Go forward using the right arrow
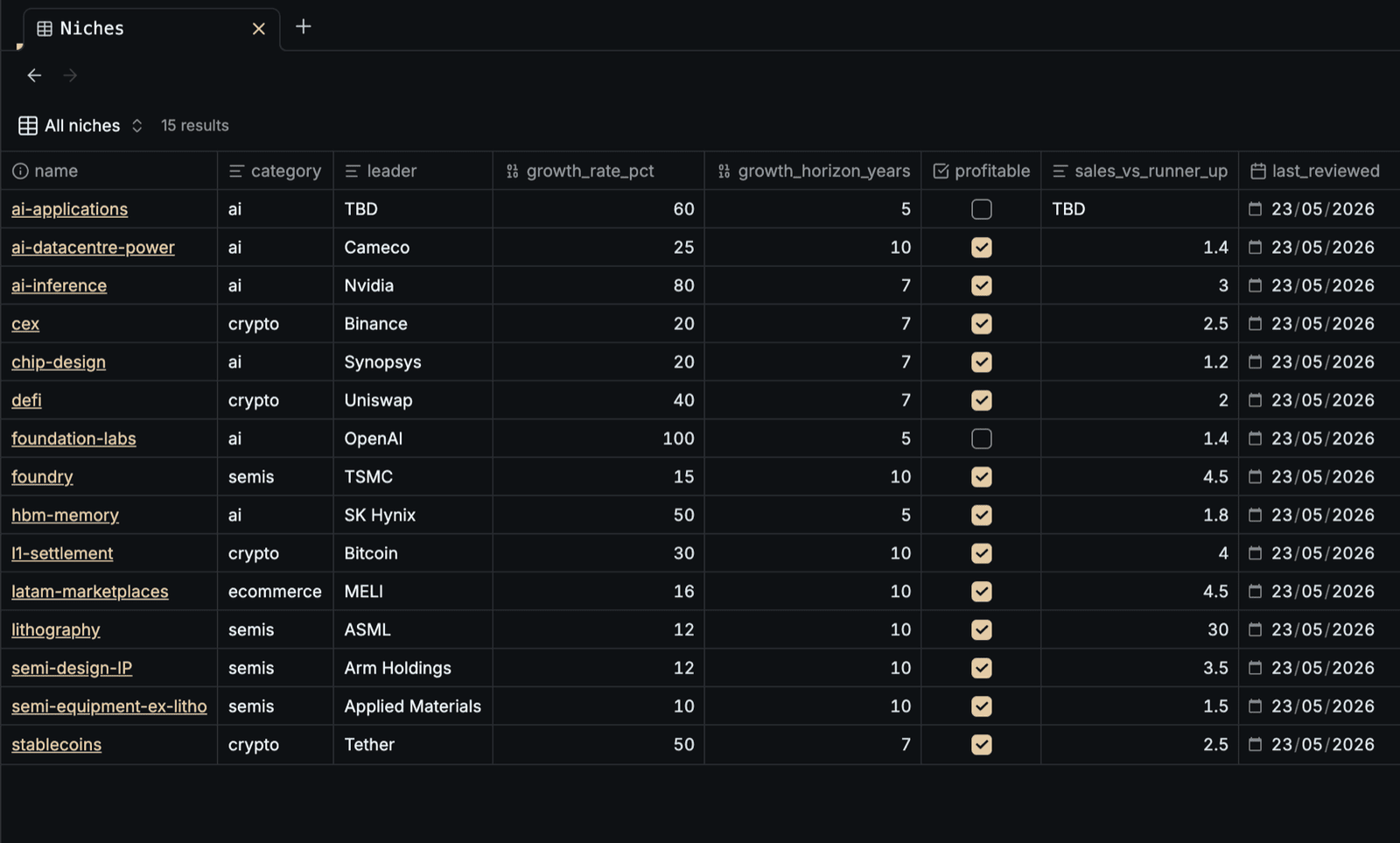Screen dimensions: 1400x843 pyautogui.click(x=70, y=75)
